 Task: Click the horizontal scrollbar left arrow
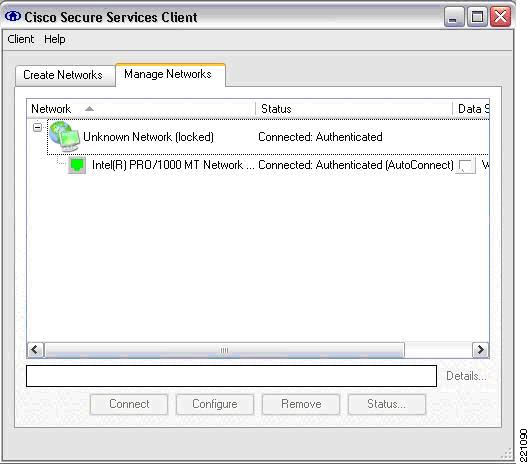coord(35,350)
